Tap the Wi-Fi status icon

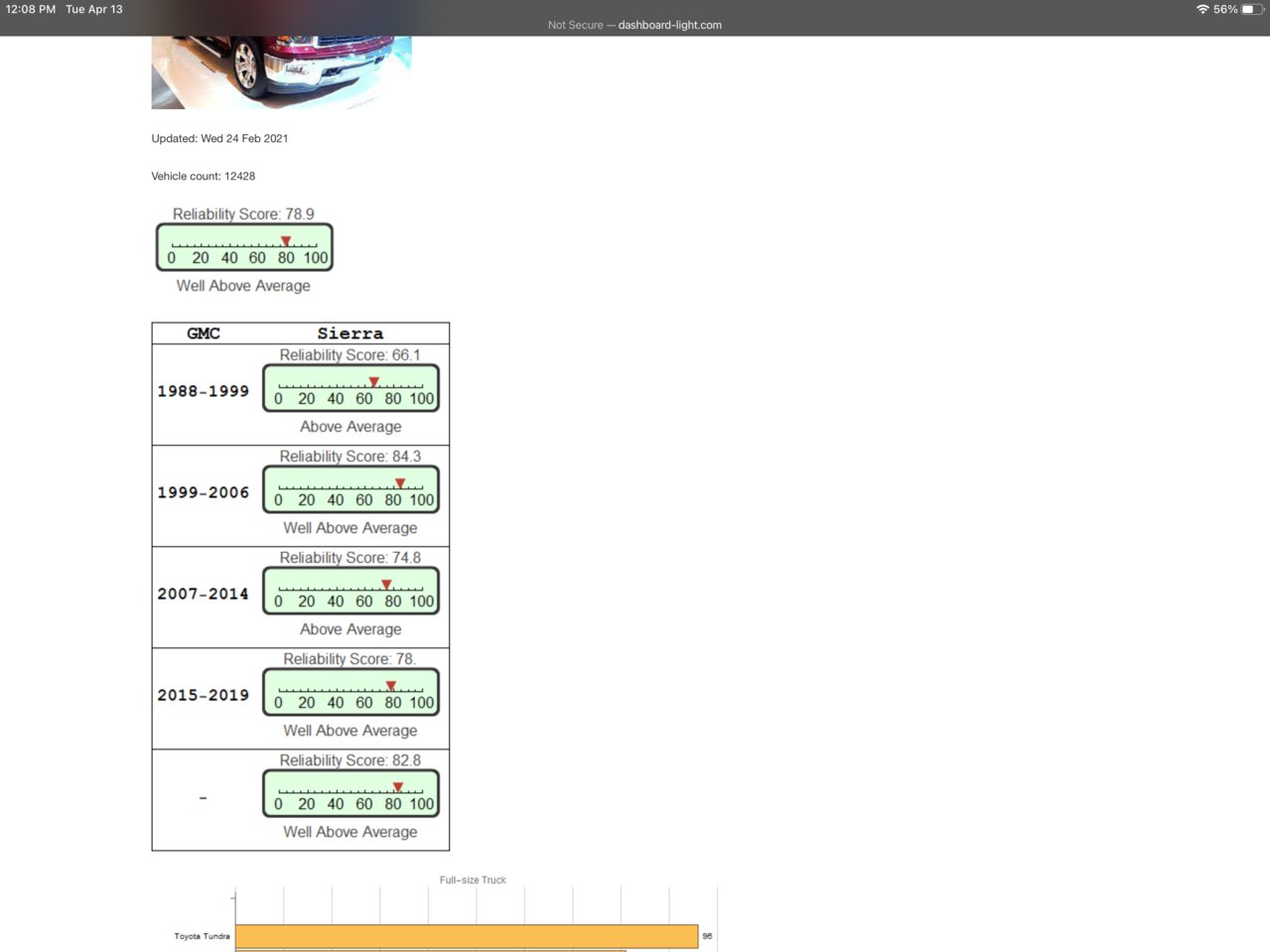(1202, 9)
